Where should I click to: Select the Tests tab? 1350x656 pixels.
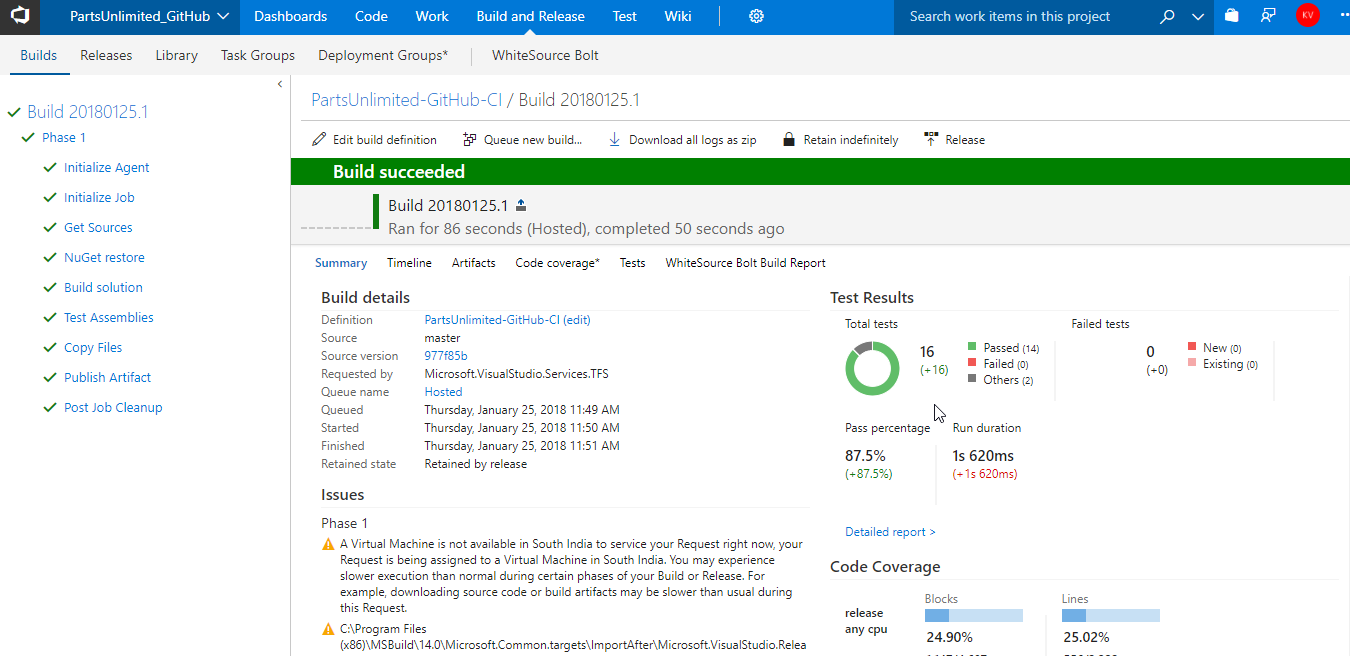click(x=632, y=263)
